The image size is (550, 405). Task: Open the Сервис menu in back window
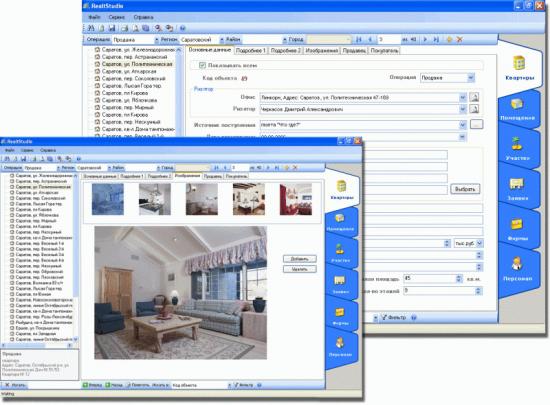(x=116, y=17)
